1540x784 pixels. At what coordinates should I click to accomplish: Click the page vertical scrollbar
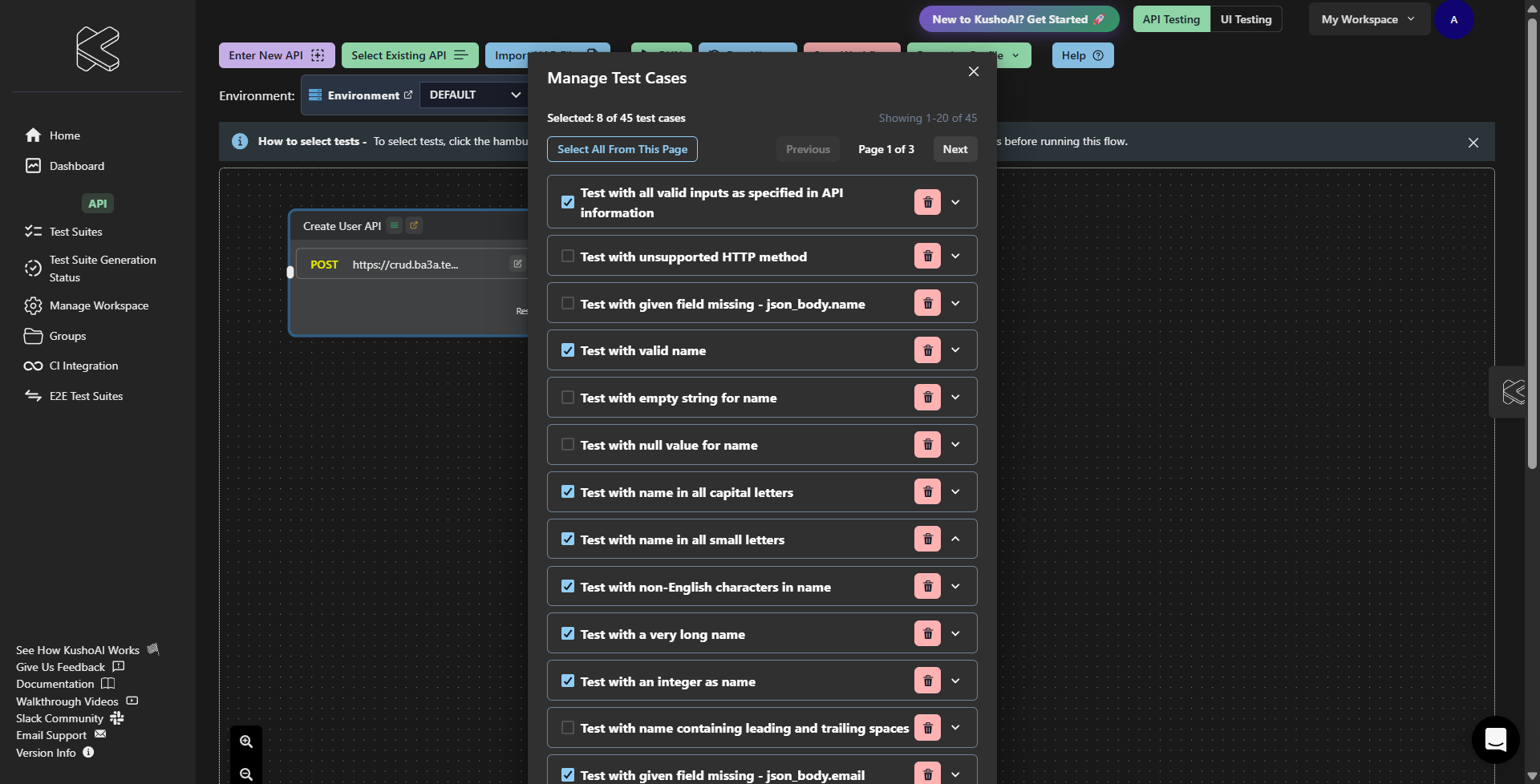1532,240
